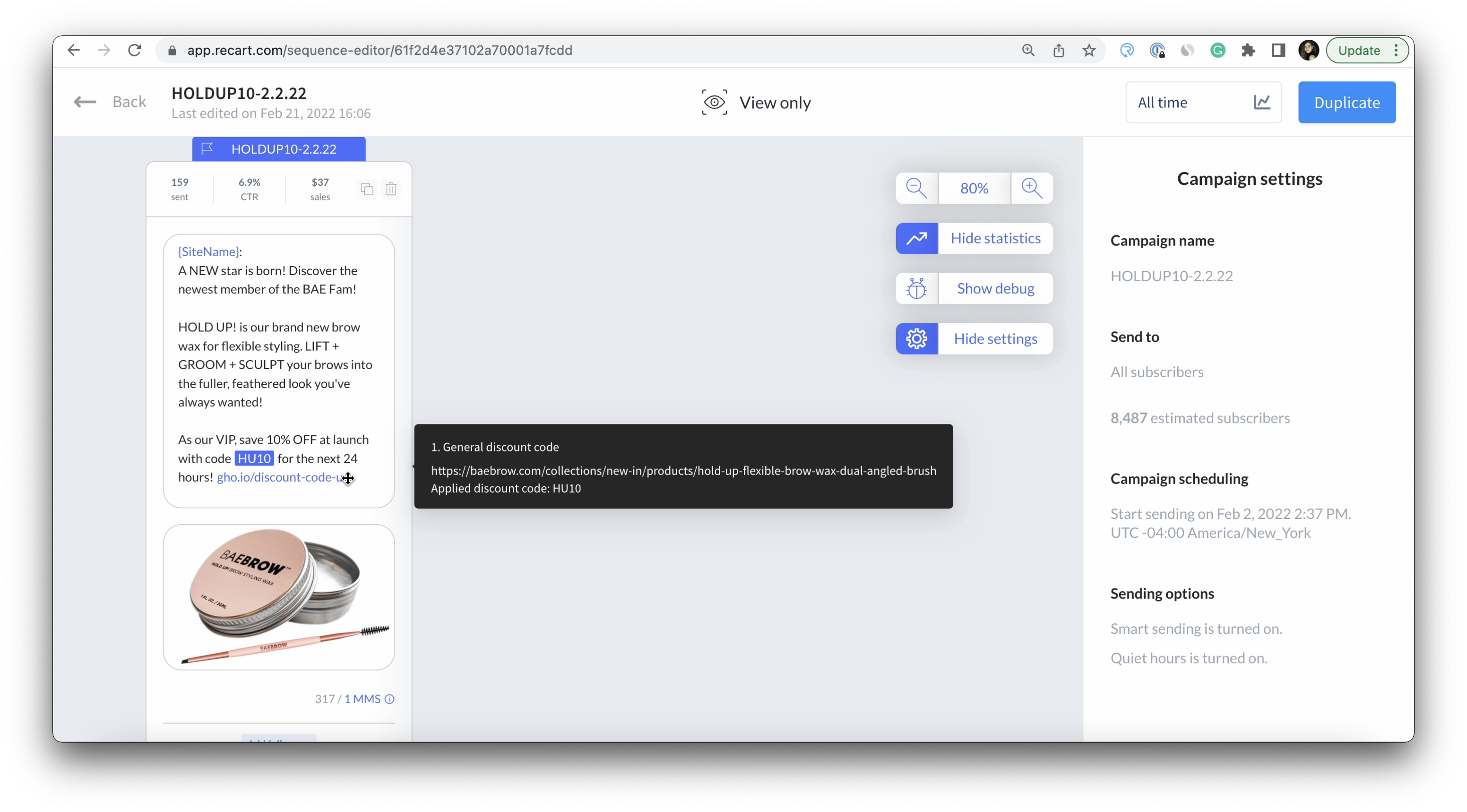This screenshot has width=1467, height=812.
Task: Open the Chrome profile avatar
Action: click(x=1309, y=50)
